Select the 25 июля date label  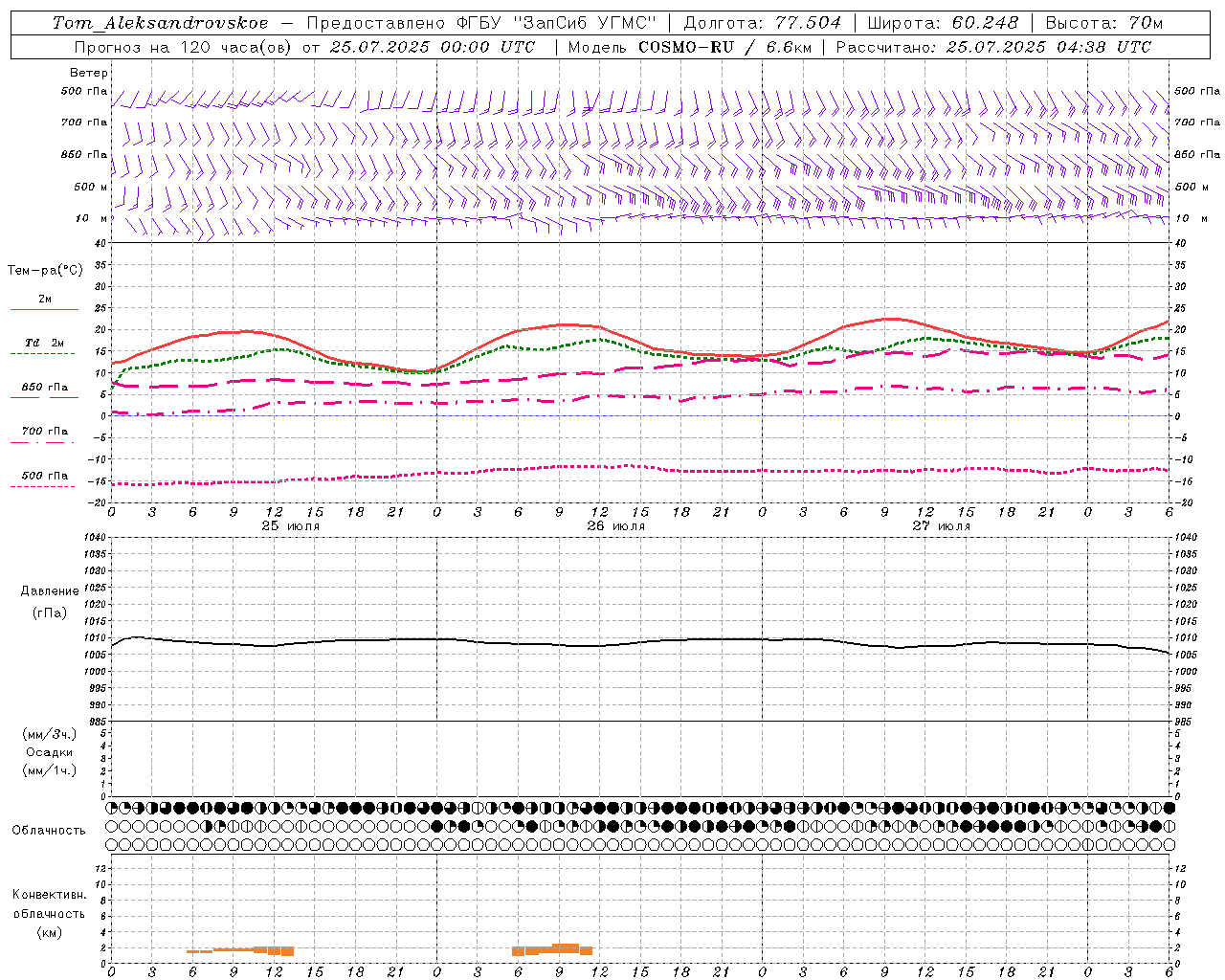[291, 526]
